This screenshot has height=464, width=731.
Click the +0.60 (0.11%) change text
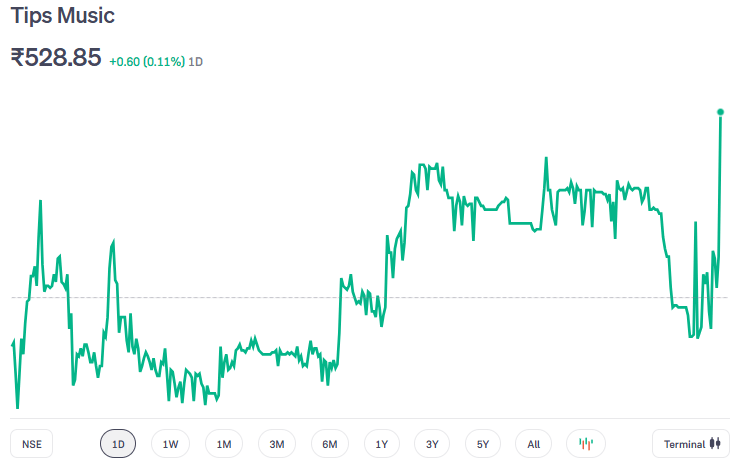click(147, 62)
